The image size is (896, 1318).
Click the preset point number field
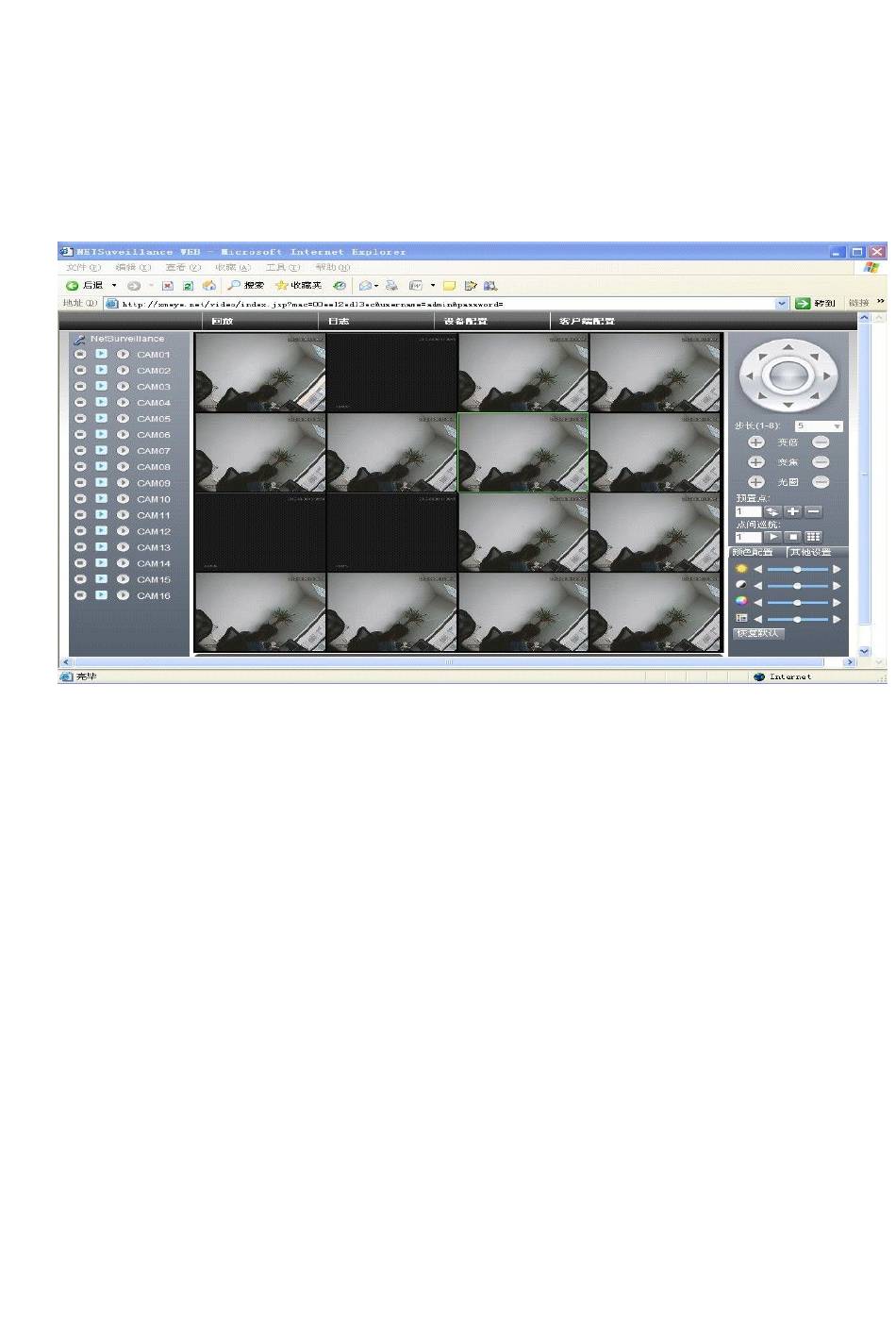748,511
